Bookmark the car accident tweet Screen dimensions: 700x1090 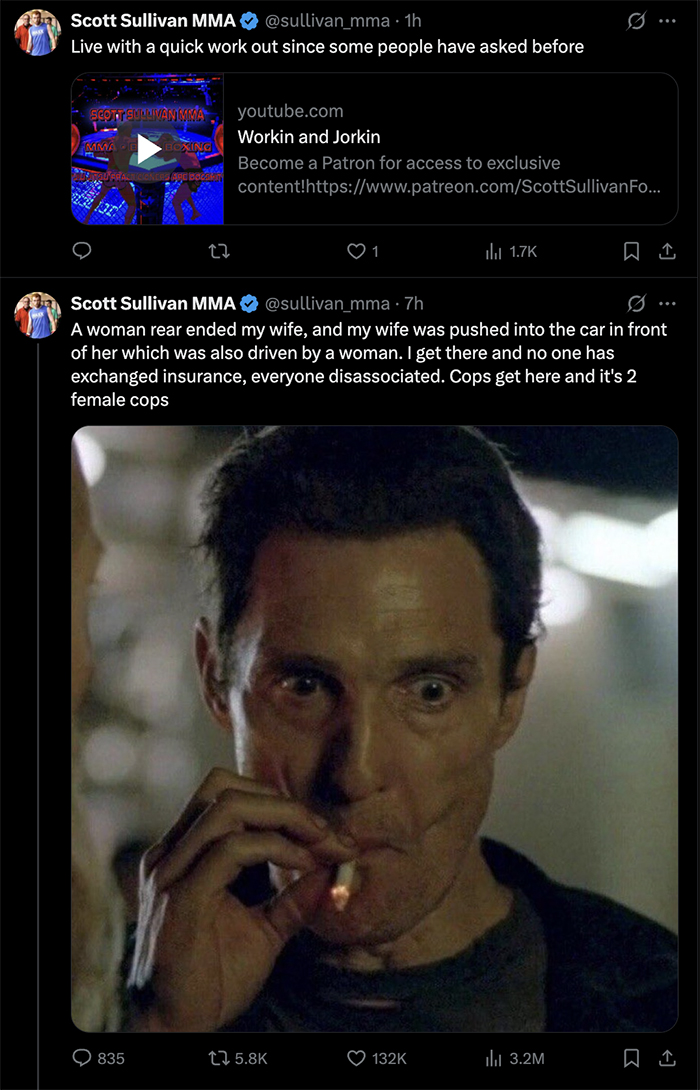[x=631, y=1057]
